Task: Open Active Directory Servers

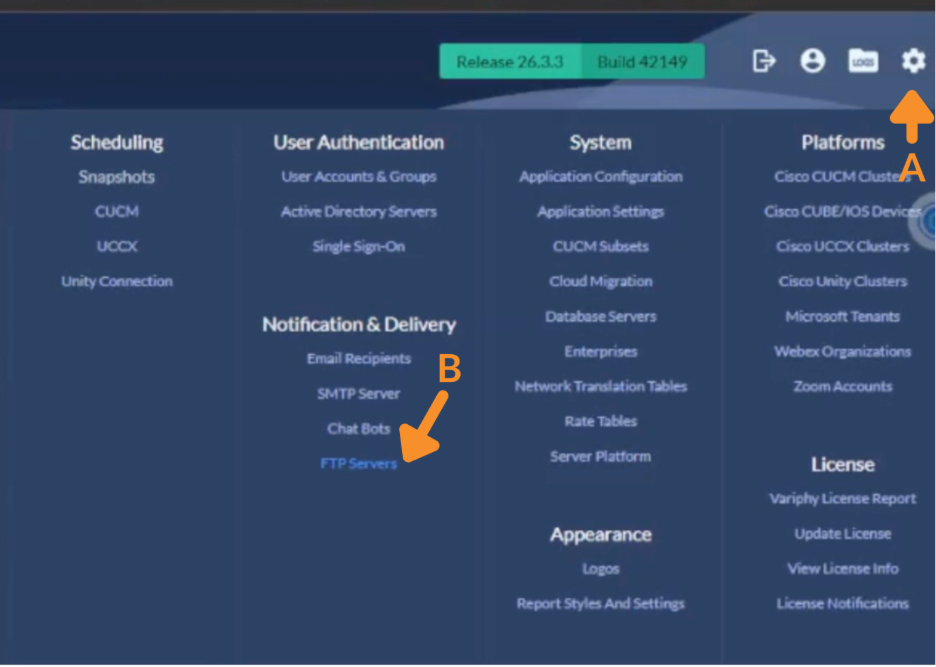Action: 358,212
